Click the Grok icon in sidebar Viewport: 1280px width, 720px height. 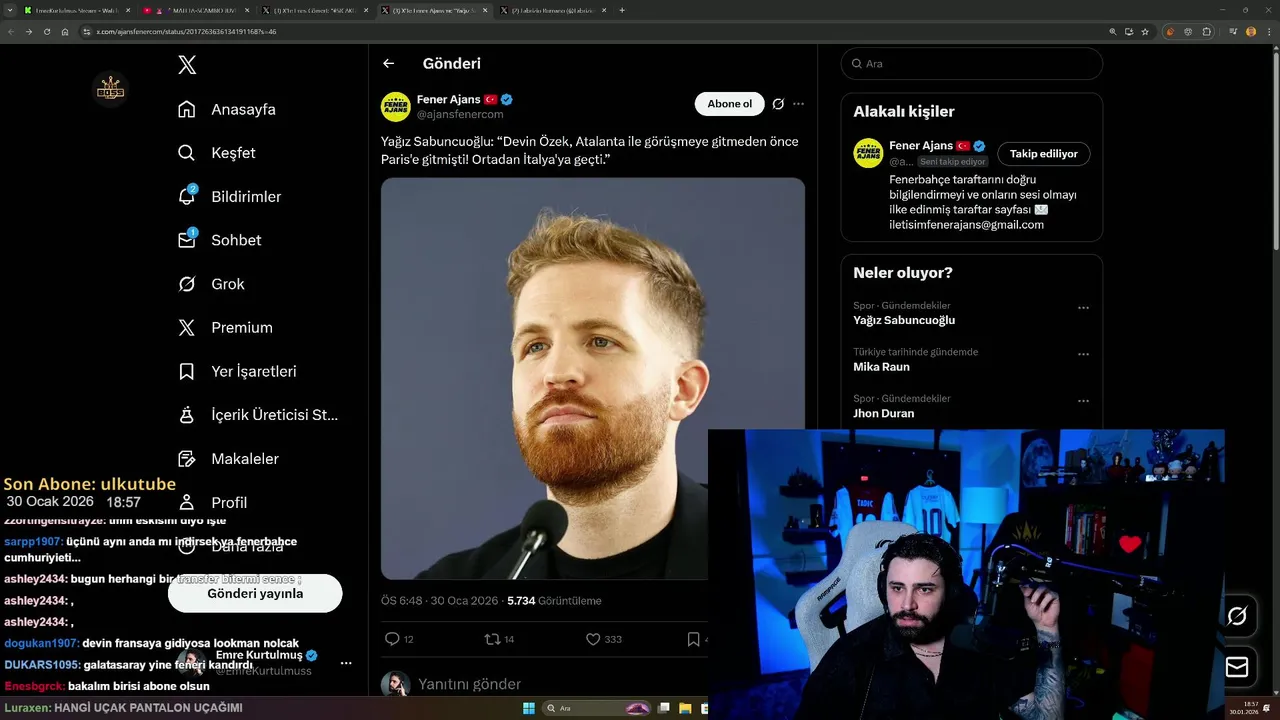pos(187,284)
